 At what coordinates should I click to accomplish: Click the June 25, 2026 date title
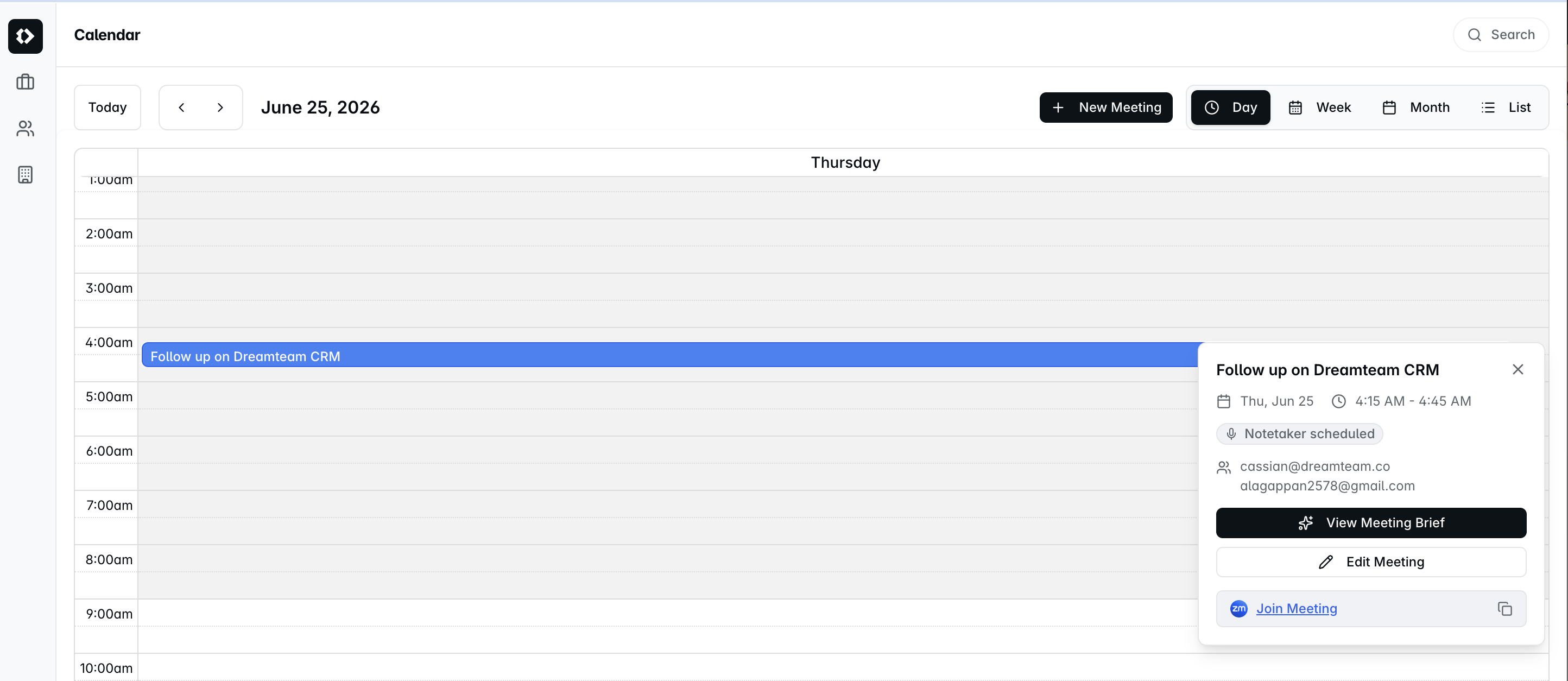point(320,108)
